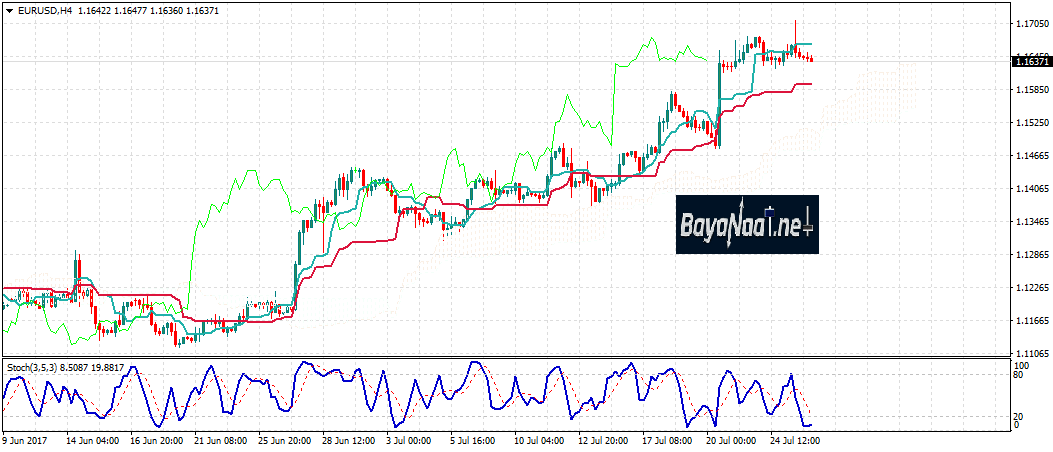The width and height of the screenshot is (1053, 452).
Task: Click the stochastic 80 level label
Action: click(x=1020, y=377)
